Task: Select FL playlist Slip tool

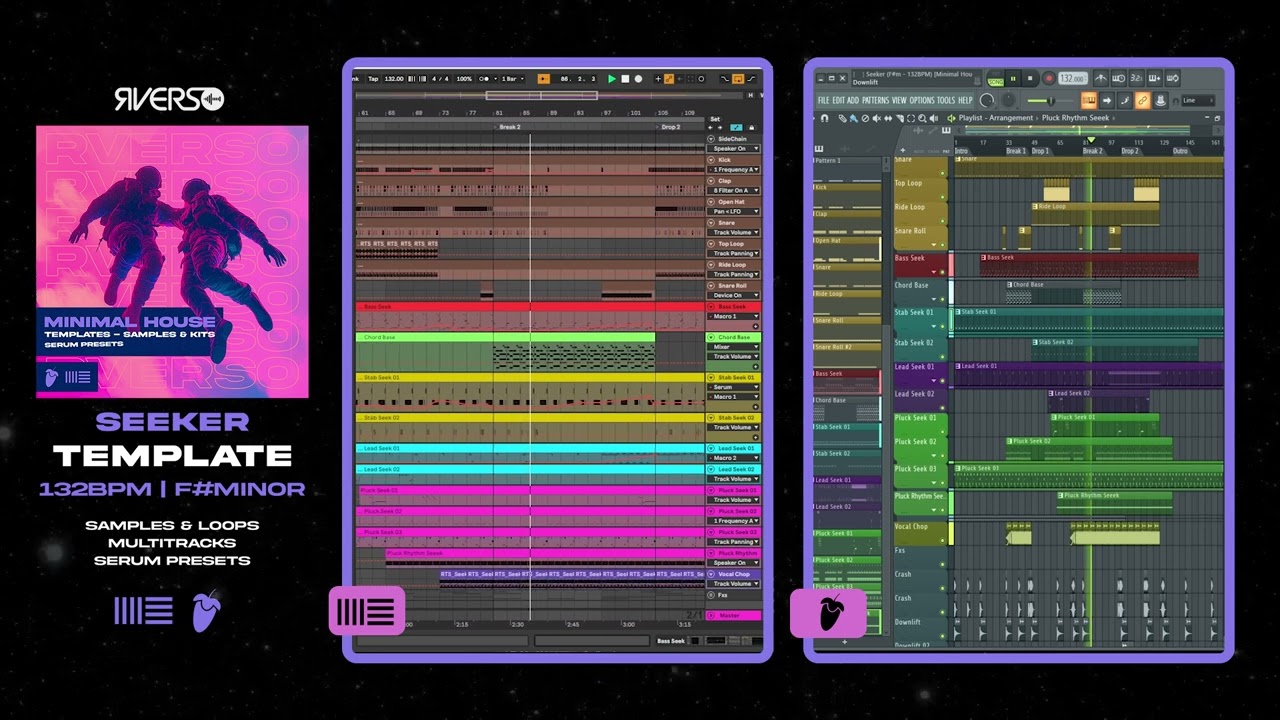Action: (x=888, y=118)
